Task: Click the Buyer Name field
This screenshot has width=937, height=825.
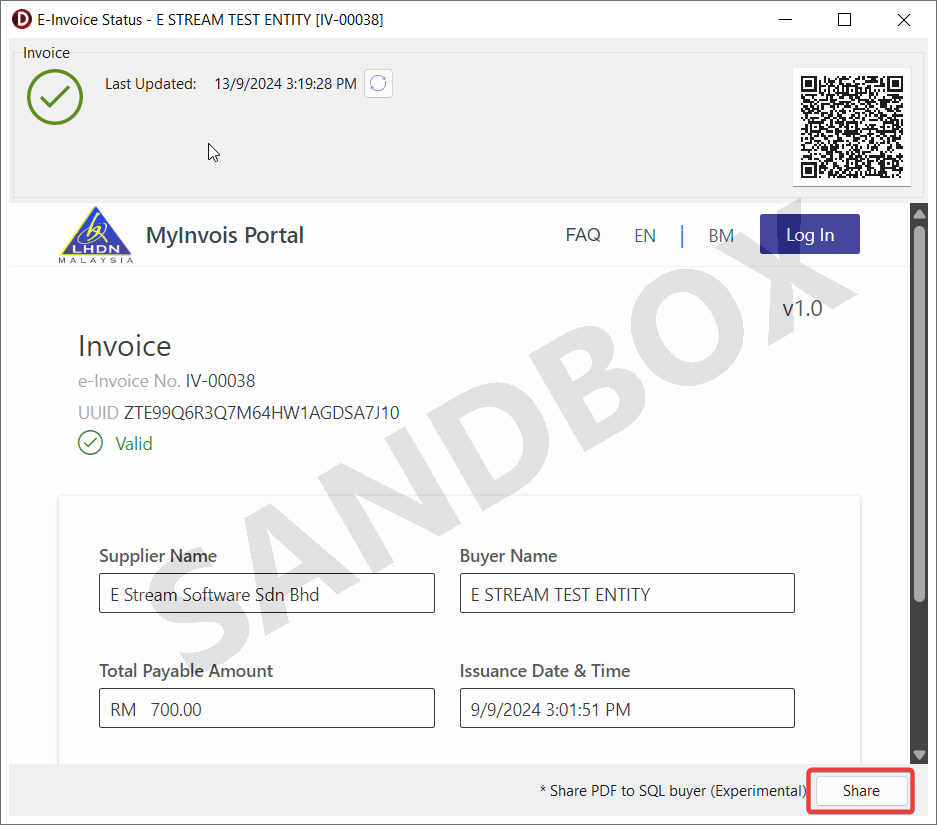Action: pyautogui.click(x=627, y=594)
